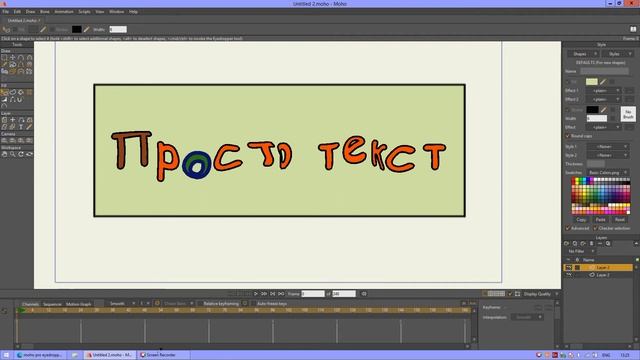Image resolution: width=640 pixels, height=360 pixels.
Task: Open the Swatches Basic Colors dropdown
Action: click(607, 173)
